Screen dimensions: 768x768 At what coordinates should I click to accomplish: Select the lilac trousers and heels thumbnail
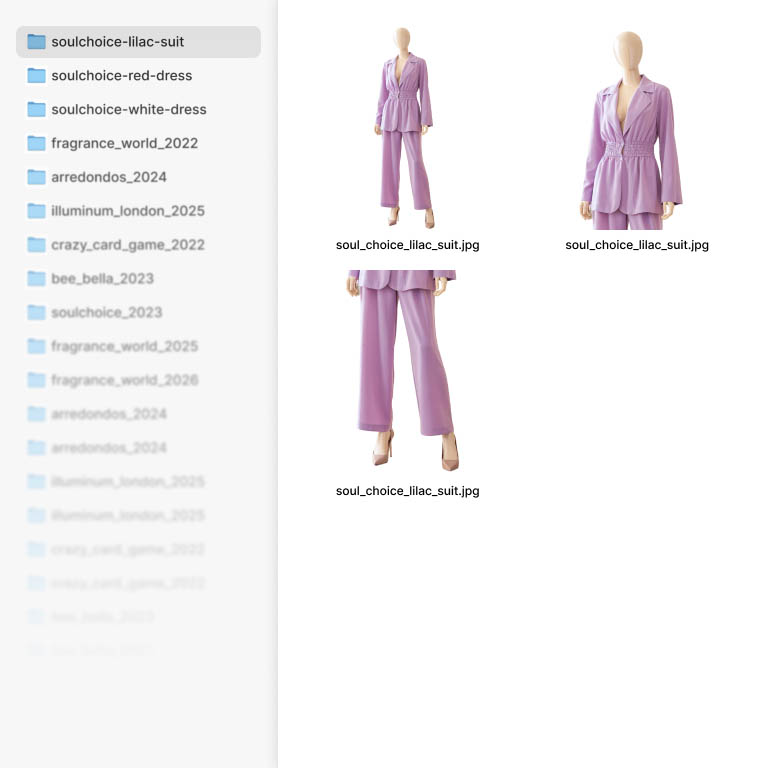tap(403, 371)
